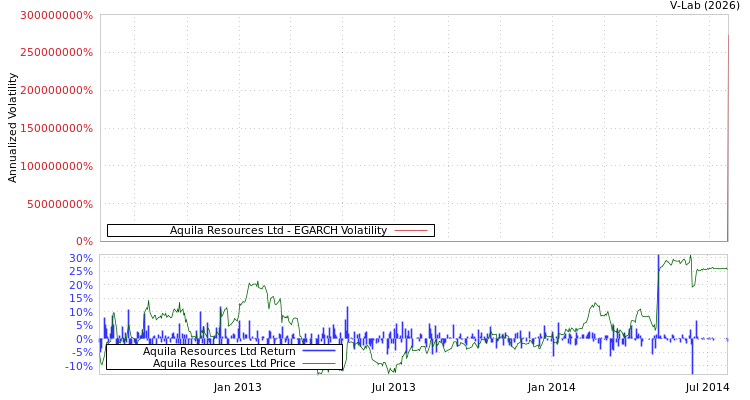The image size is (750, 400).
Task: Click the 20% return axis label
Action: click(80, 285)
